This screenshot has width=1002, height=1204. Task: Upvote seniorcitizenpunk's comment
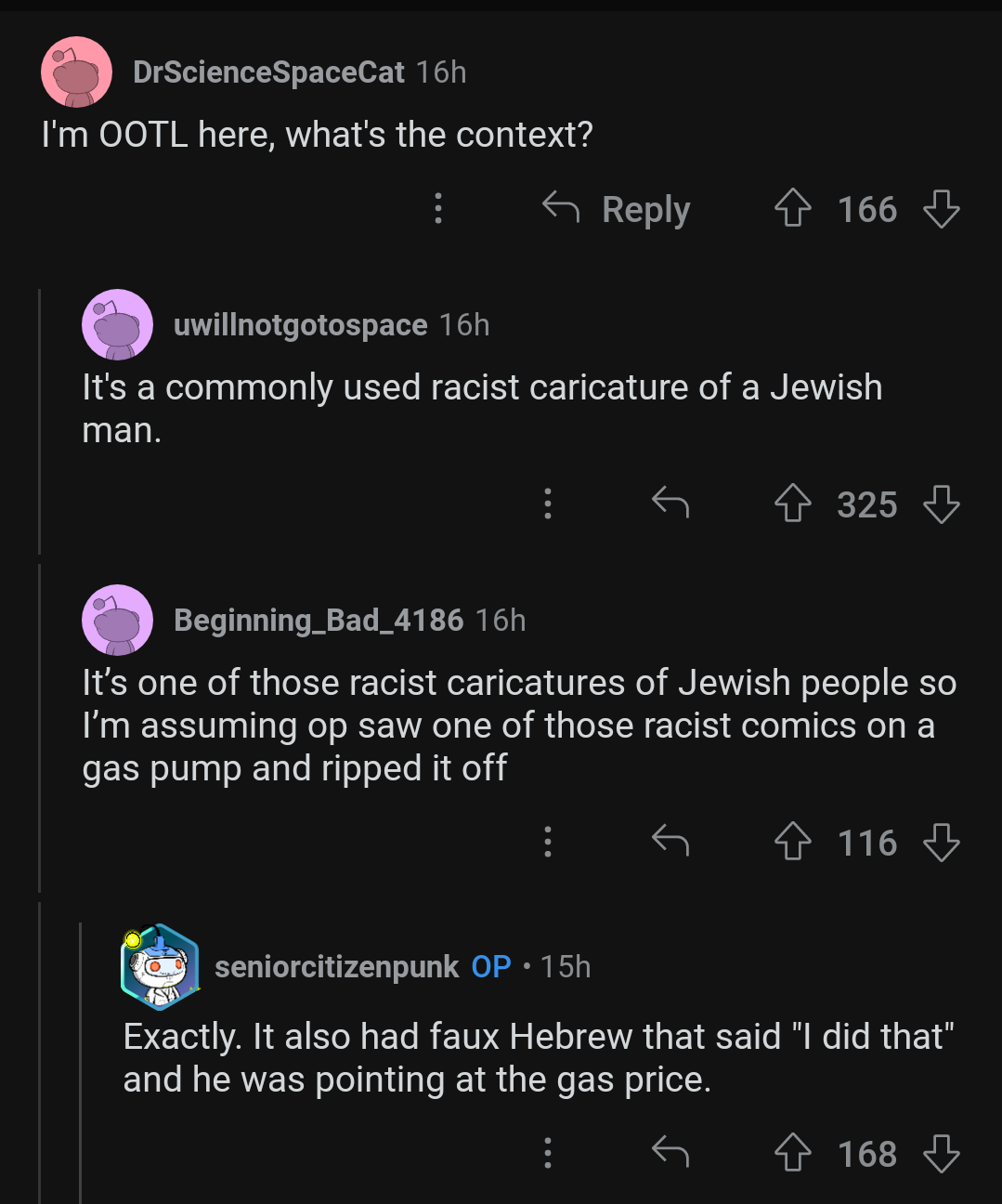pyautogui.click(x=792, y=1153)
